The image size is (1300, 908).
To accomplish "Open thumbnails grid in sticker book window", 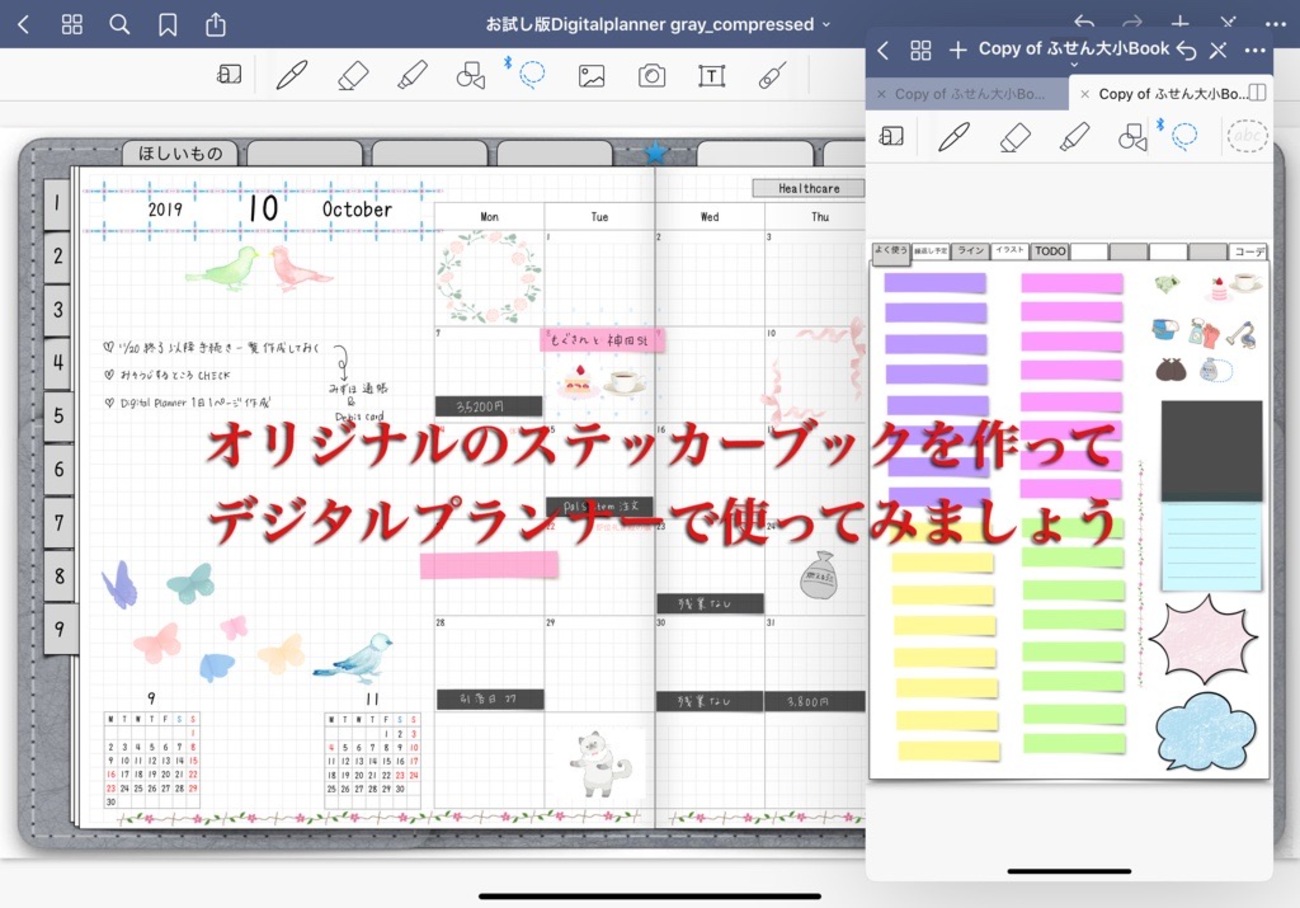I will (921, 50).
